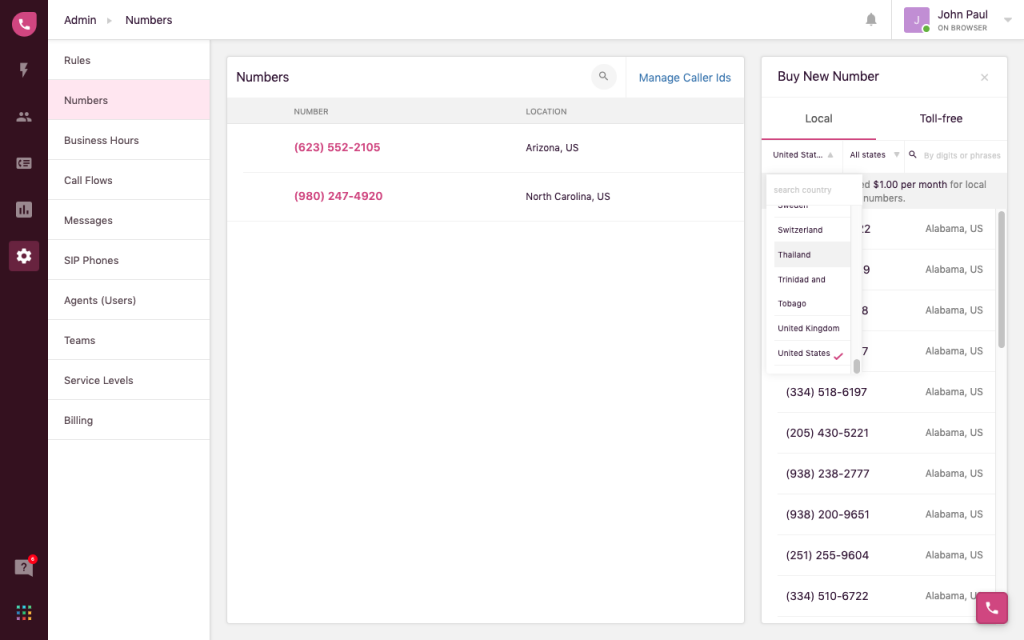The height and width of the screenshot is (640, 1024).
Task: Open the lightning bolt activity icon
Action: point(23,70)
